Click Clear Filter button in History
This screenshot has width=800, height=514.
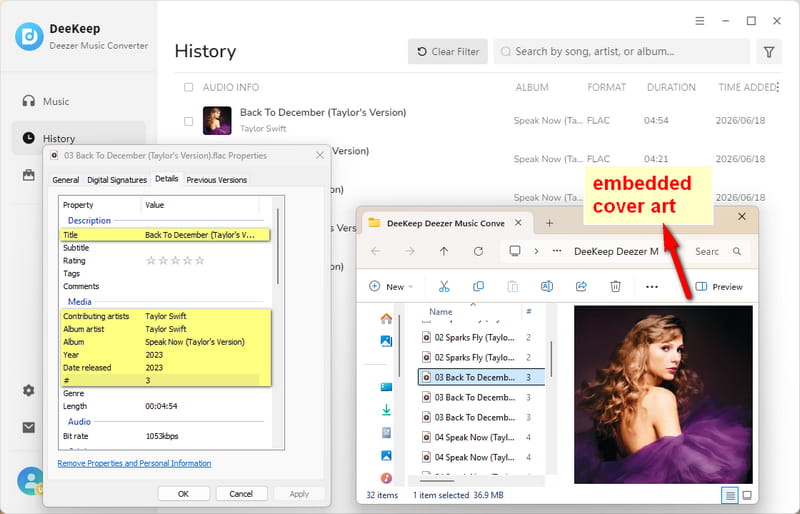point(448,52)
